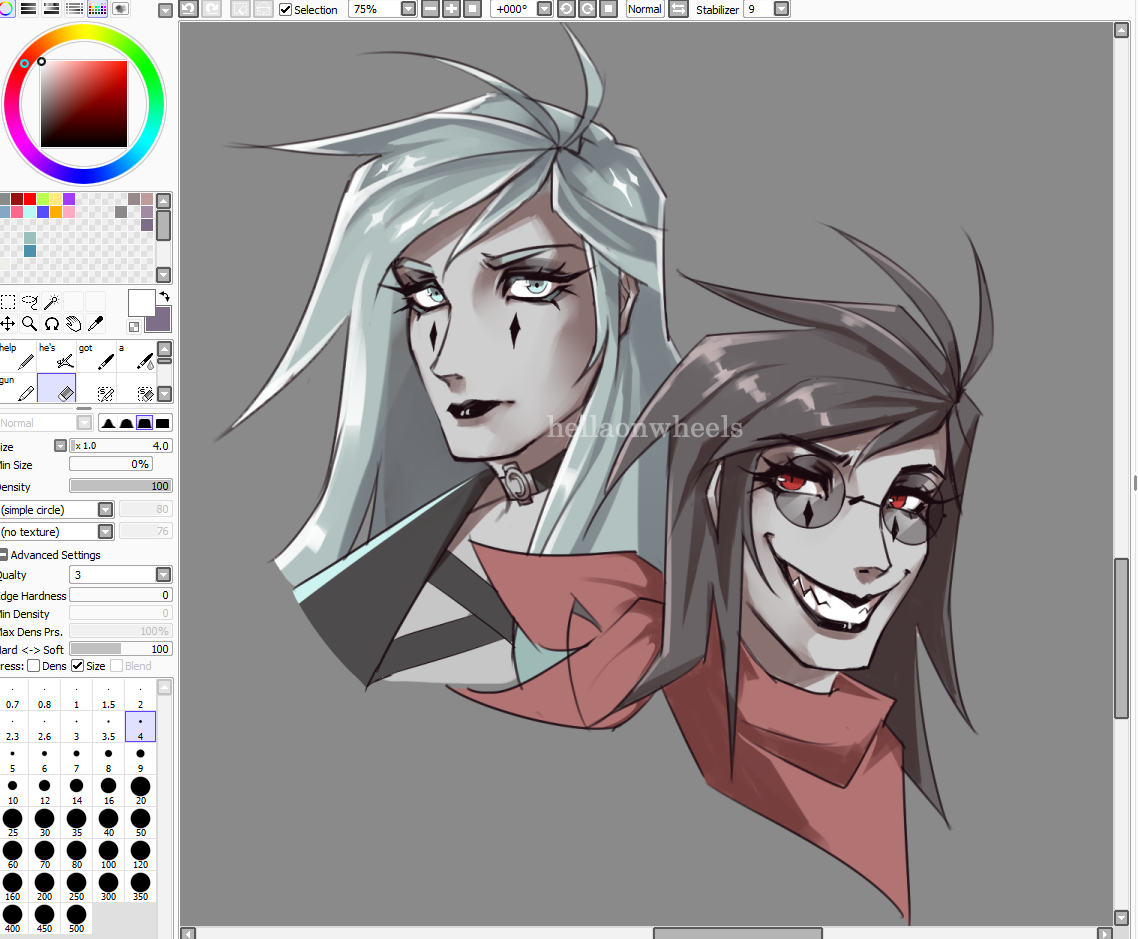Screen dimensions: 1138x939
Task: Click the Undo arrow in toolbar
Action: coord(188,9)
